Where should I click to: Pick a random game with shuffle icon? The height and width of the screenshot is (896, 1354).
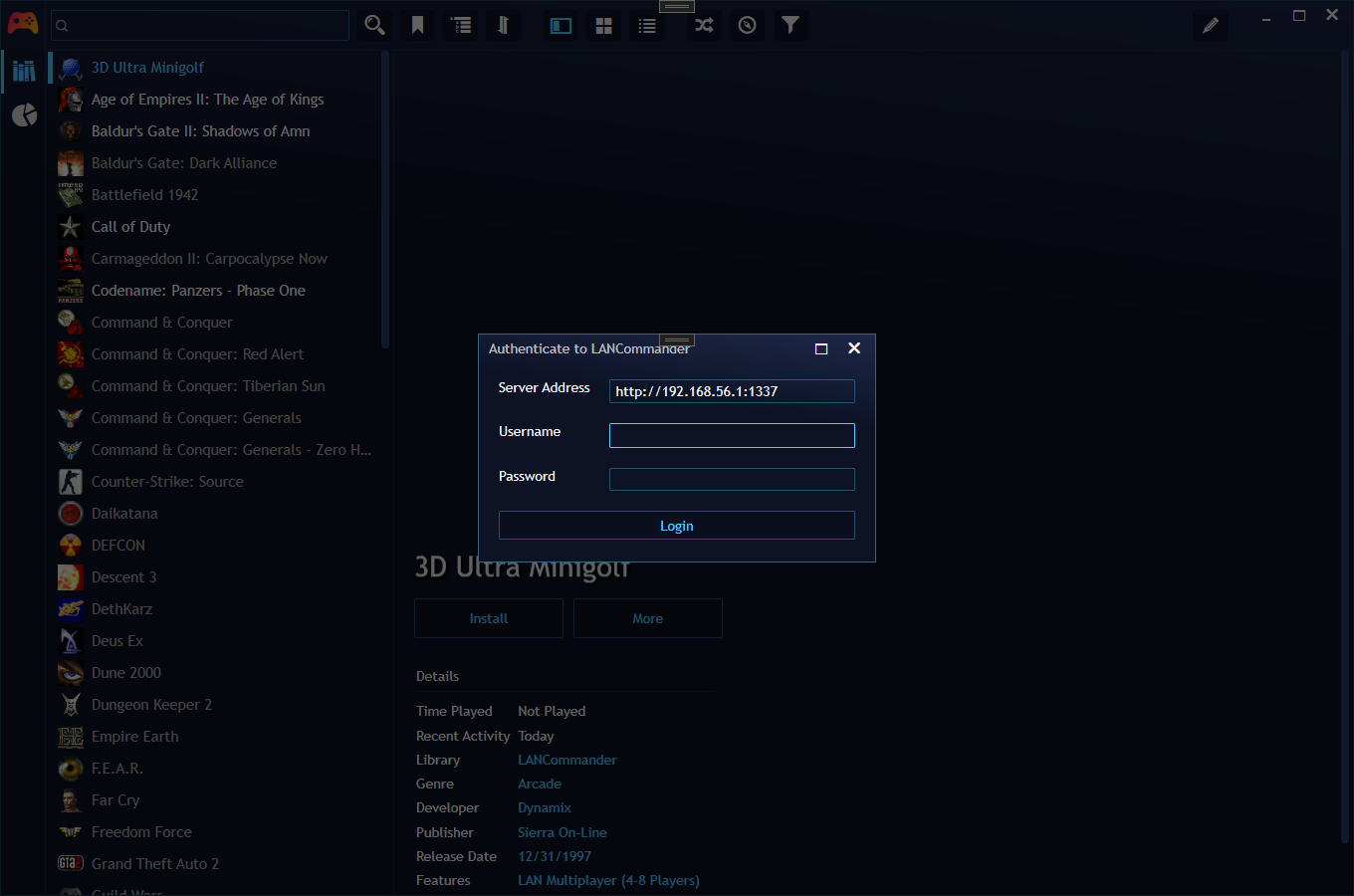704,25
